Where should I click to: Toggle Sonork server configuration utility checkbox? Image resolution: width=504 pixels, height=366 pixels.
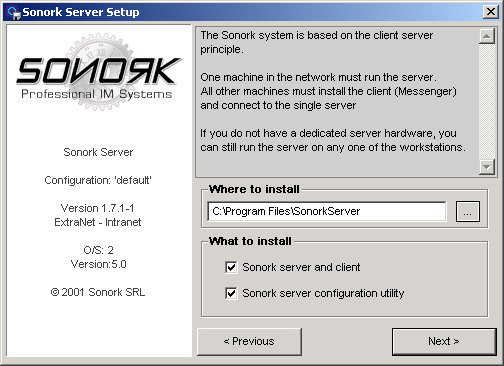pyautogui.click(x=231, y=293)
